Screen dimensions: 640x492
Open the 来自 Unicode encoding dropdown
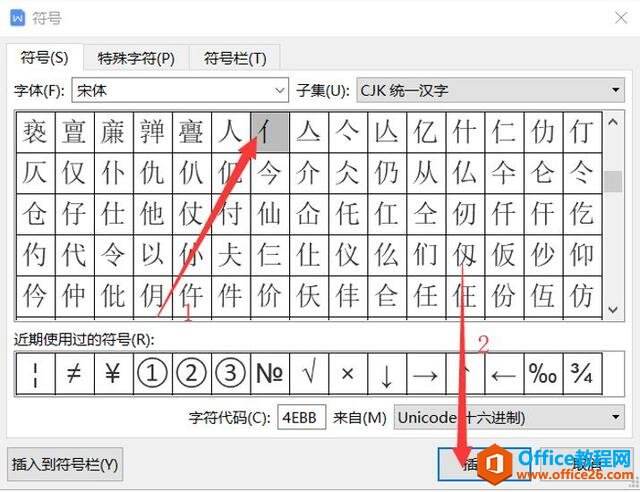(x=509, y=417)
